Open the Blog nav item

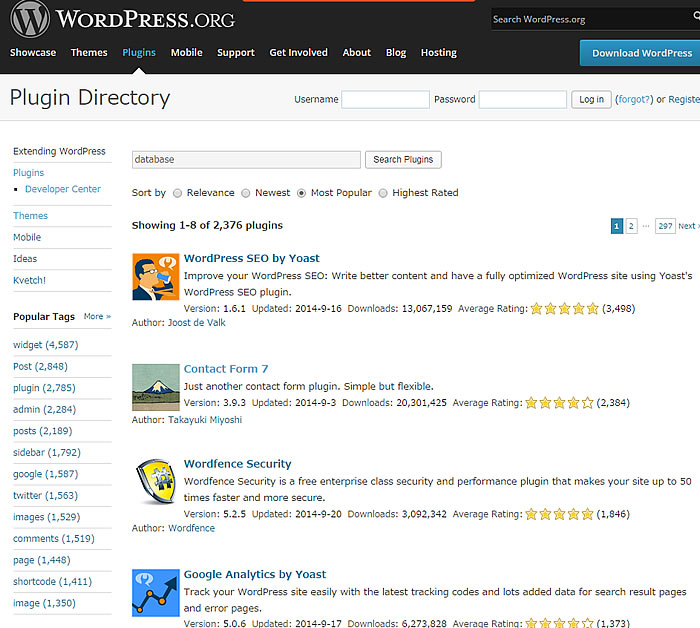pos(396,53)
